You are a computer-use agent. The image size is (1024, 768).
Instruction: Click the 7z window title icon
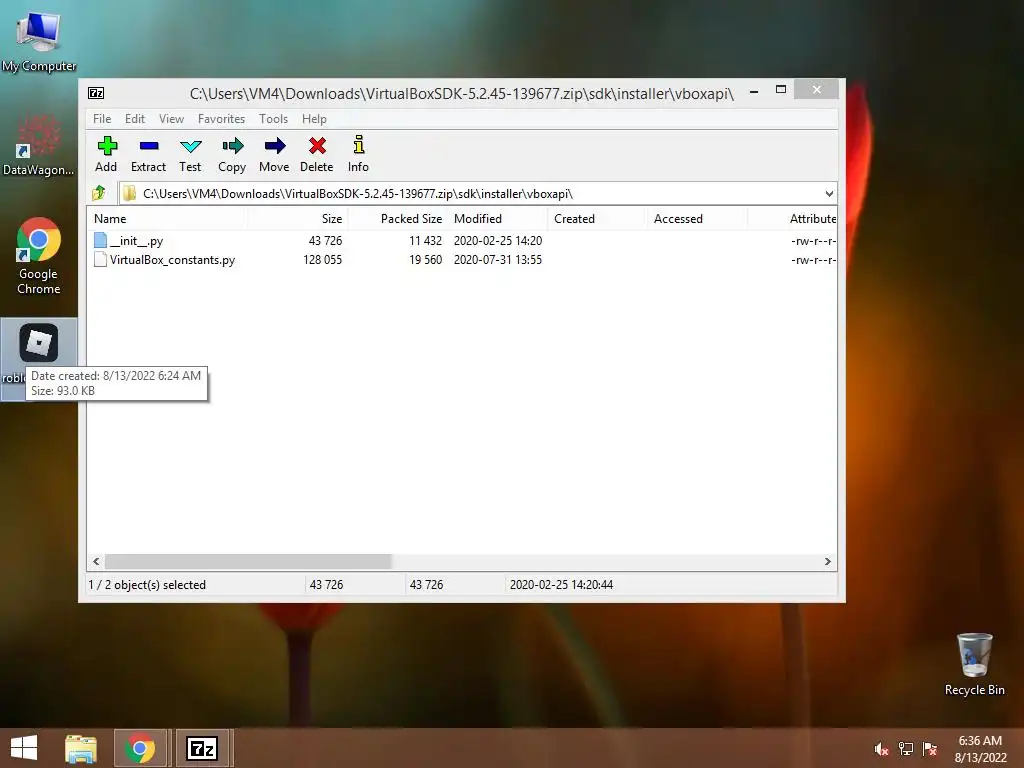96,93
